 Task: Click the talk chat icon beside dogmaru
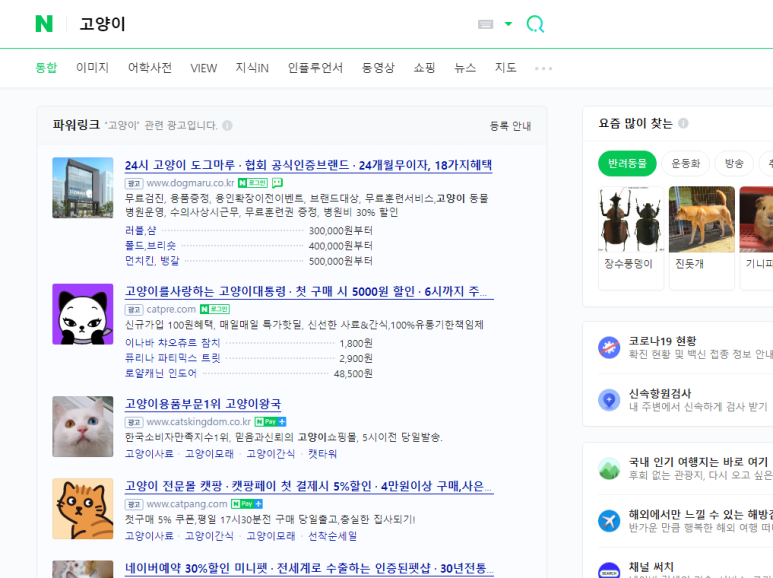point(277,183)
